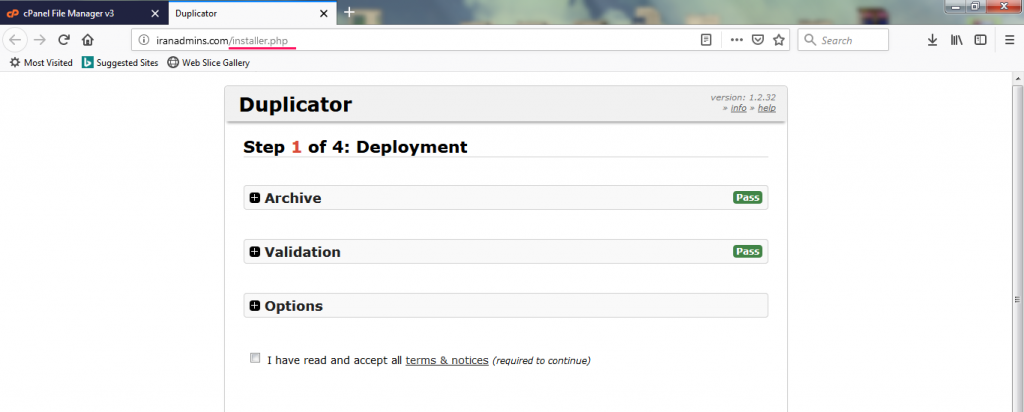Open the downloads arrow icon
The image size is (1024, 412).
coord(933,40)
